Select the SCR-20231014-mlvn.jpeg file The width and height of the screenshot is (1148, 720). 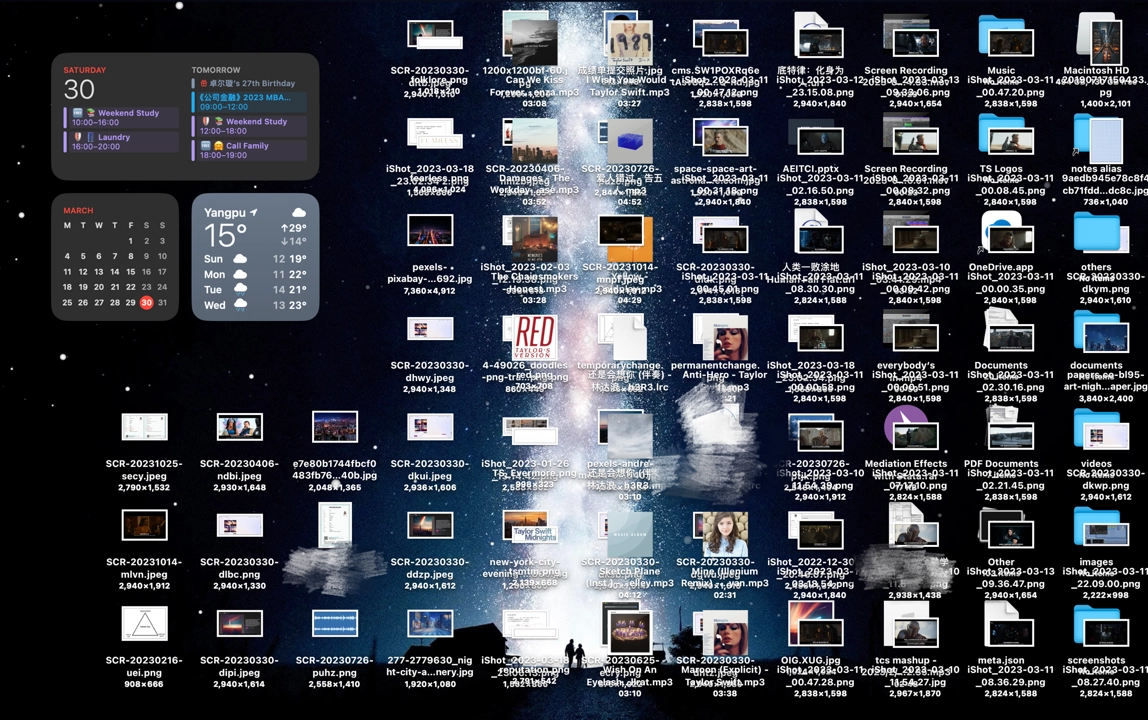pyautogui.click(x=144, y=525)
